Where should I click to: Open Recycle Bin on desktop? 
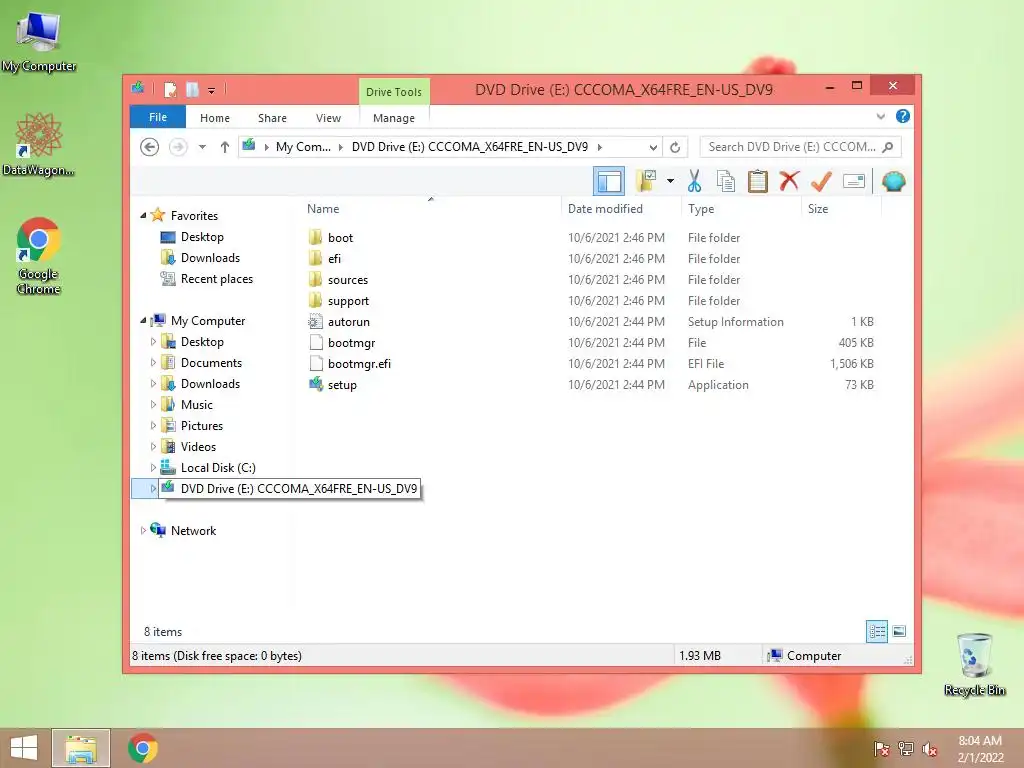974,664
